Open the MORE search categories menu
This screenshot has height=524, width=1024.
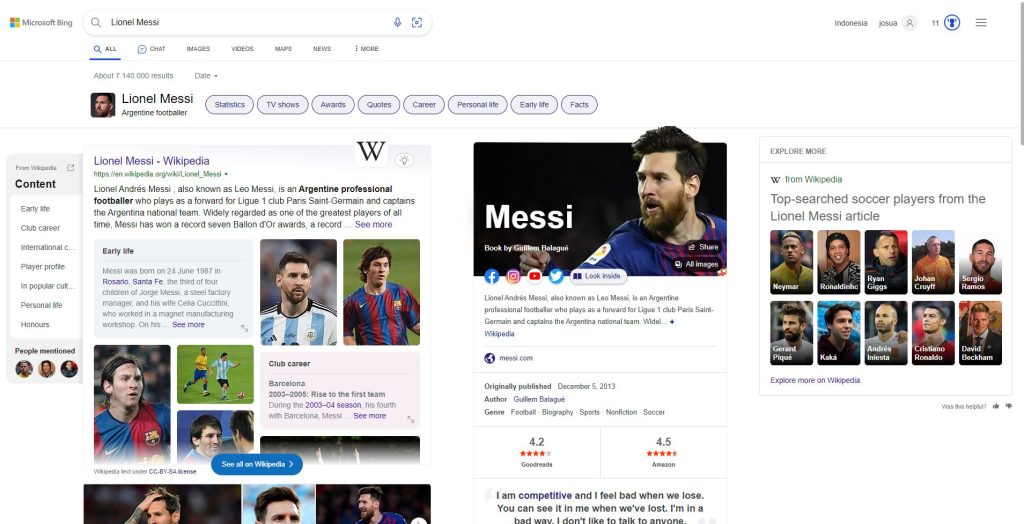366,49
